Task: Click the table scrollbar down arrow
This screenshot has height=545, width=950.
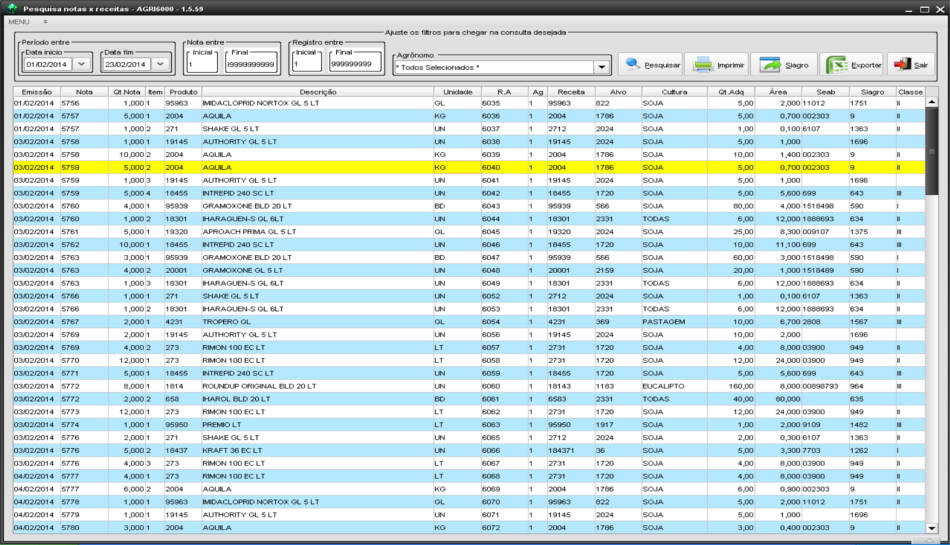Action: click(932, 528)
